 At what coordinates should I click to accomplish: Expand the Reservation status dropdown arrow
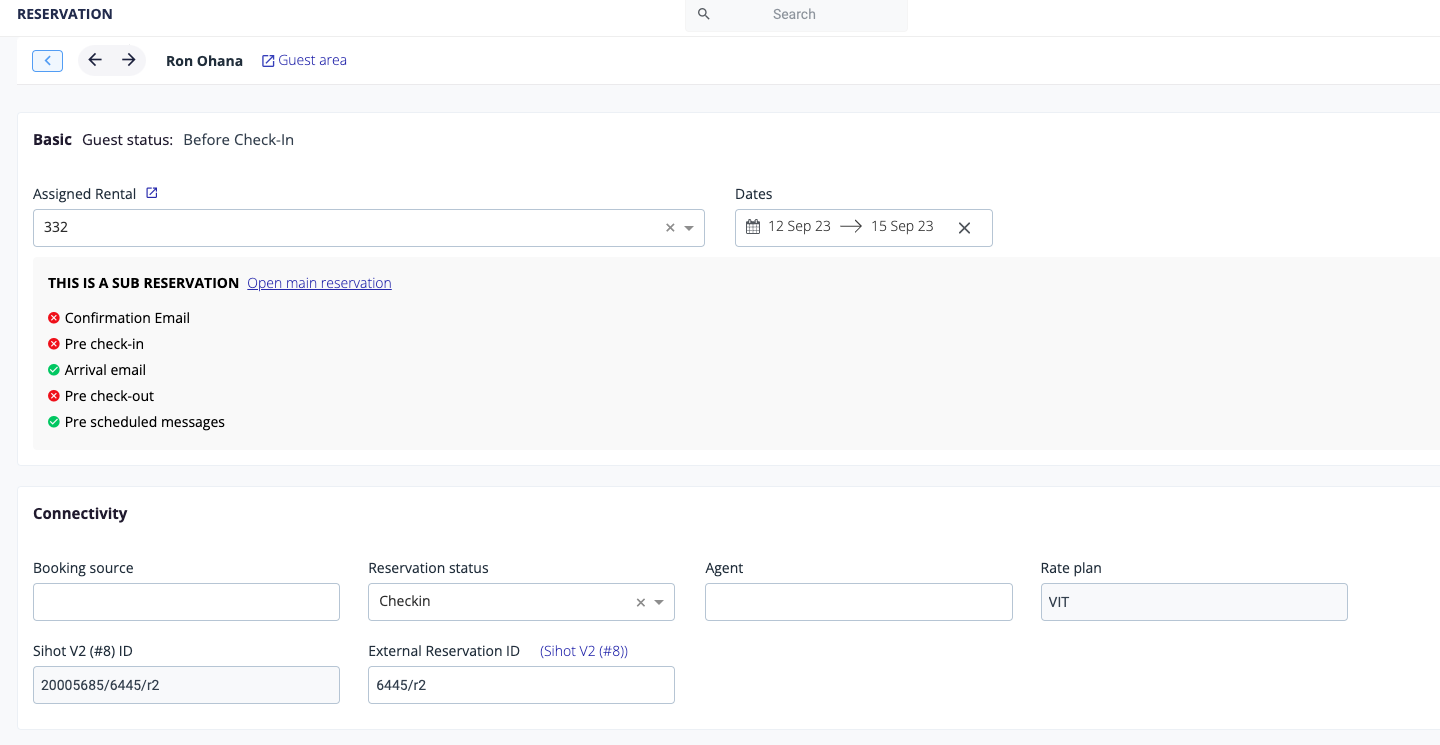[659, 603]
